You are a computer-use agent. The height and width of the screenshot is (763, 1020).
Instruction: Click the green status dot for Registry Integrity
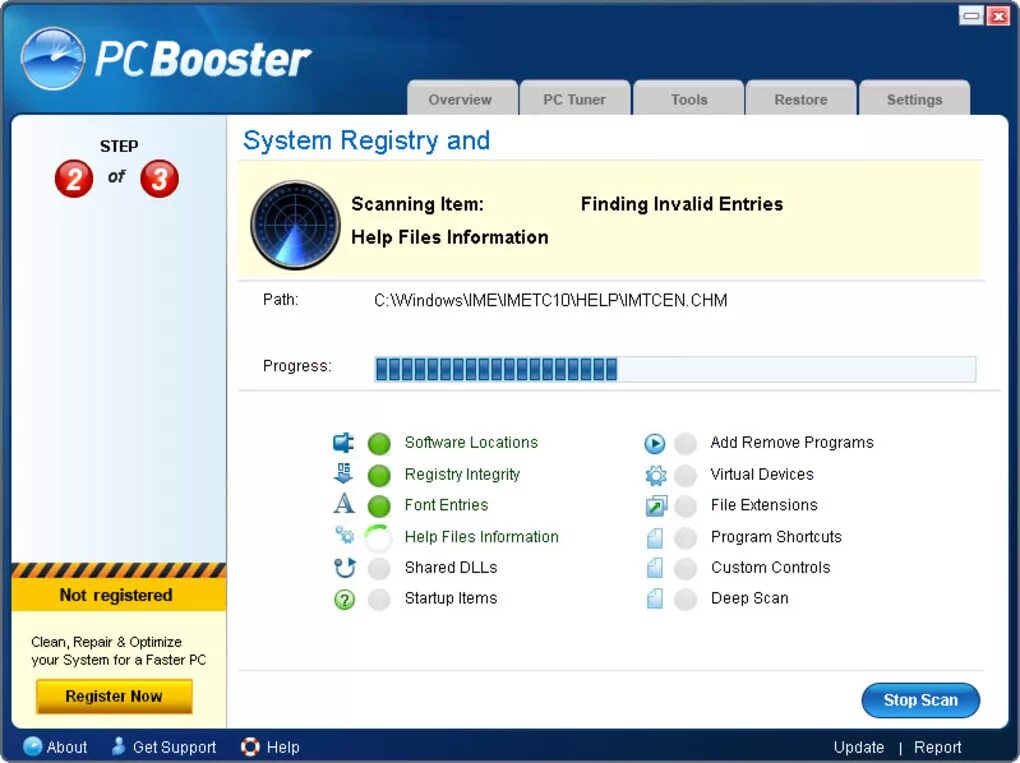(379, 475)
